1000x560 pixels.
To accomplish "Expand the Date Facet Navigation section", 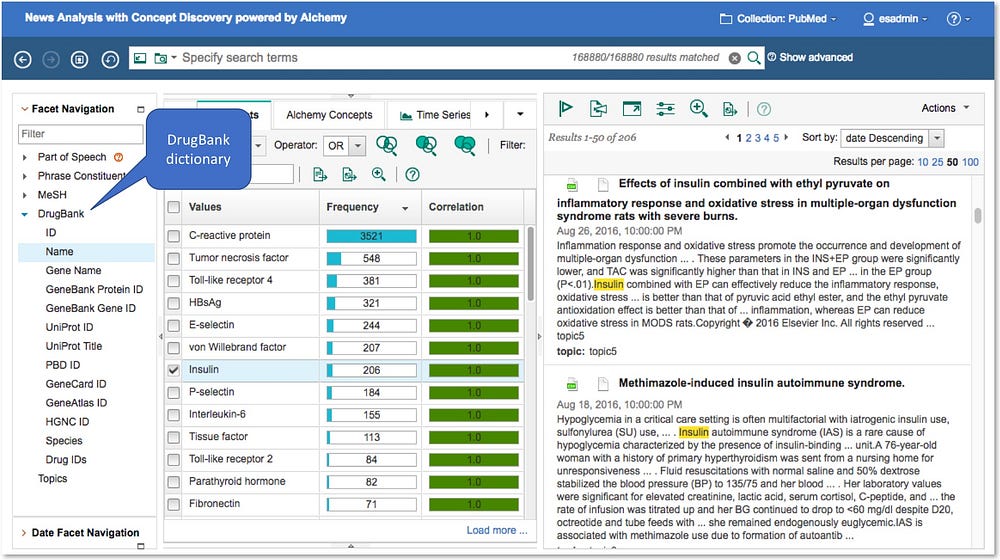I will pyautogui.click(x=24, y=533).
